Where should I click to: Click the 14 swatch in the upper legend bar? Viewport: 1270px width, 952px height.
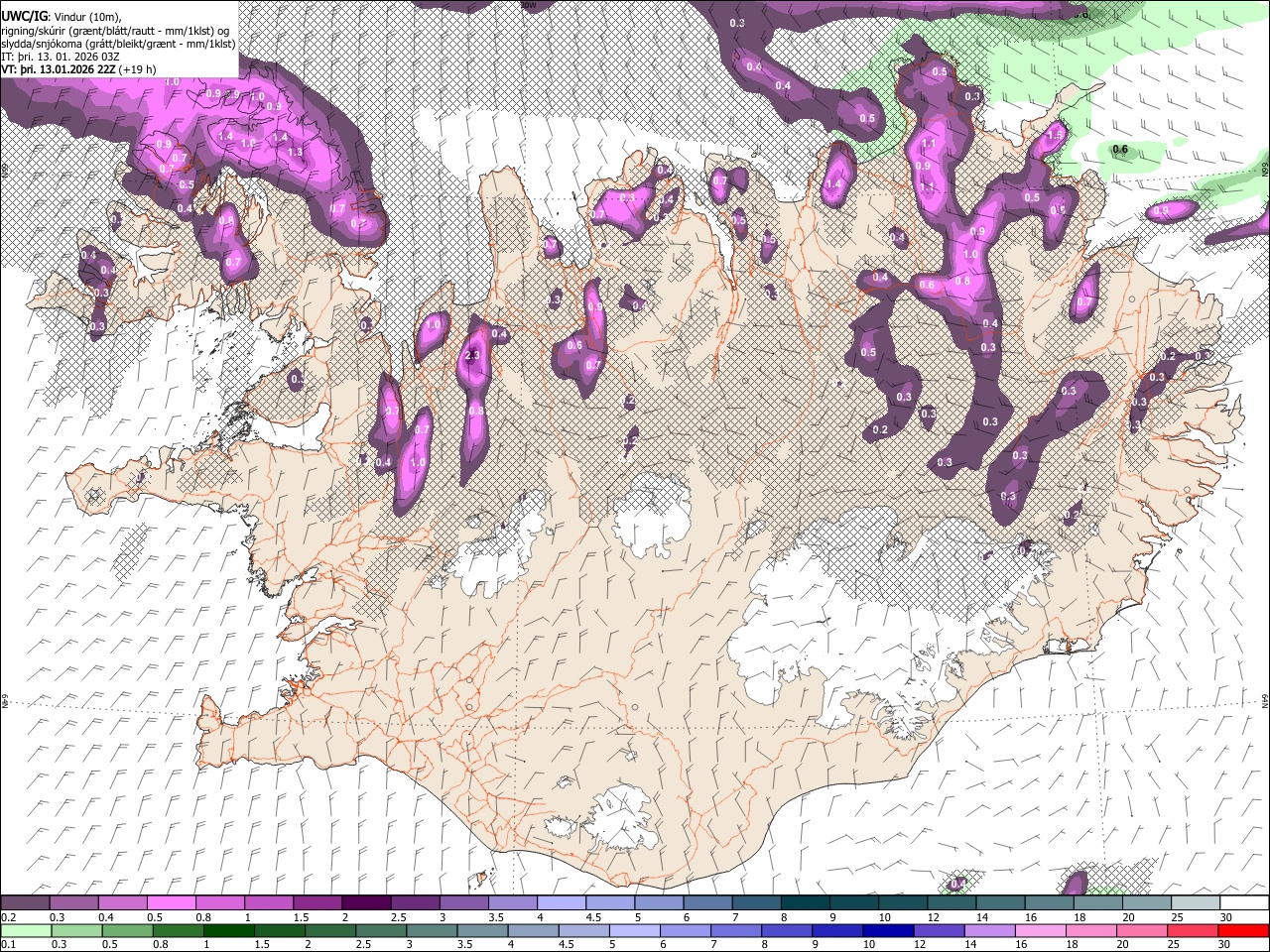1001,903
